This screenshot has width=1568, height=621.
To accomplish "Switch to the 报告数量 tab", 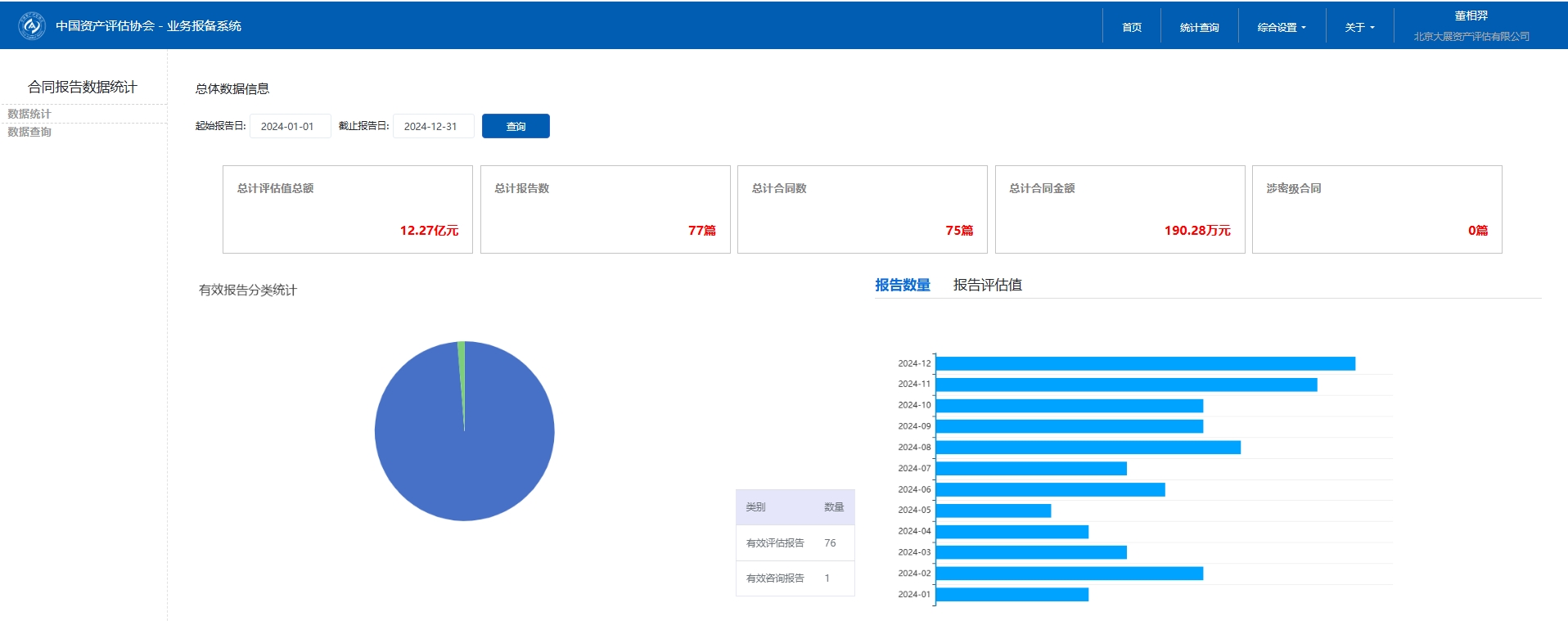I will pyautogui.click(x=902, y=285).
